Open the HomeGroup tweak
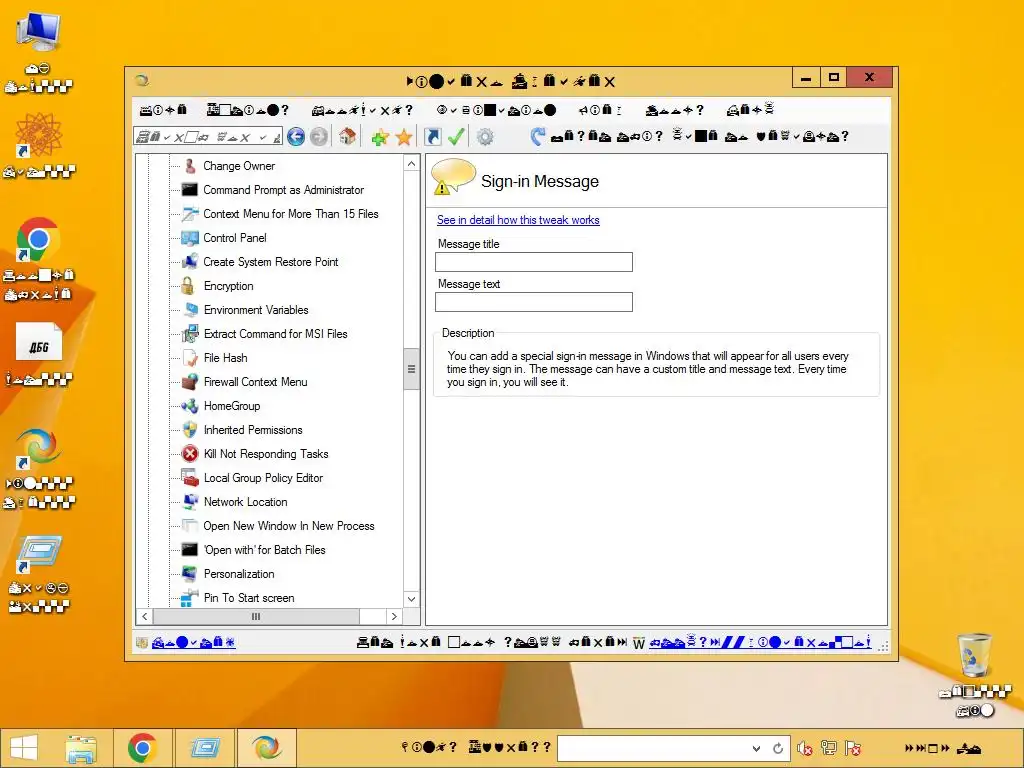This screenshot has height=768, width=1024. pos(232,406)
